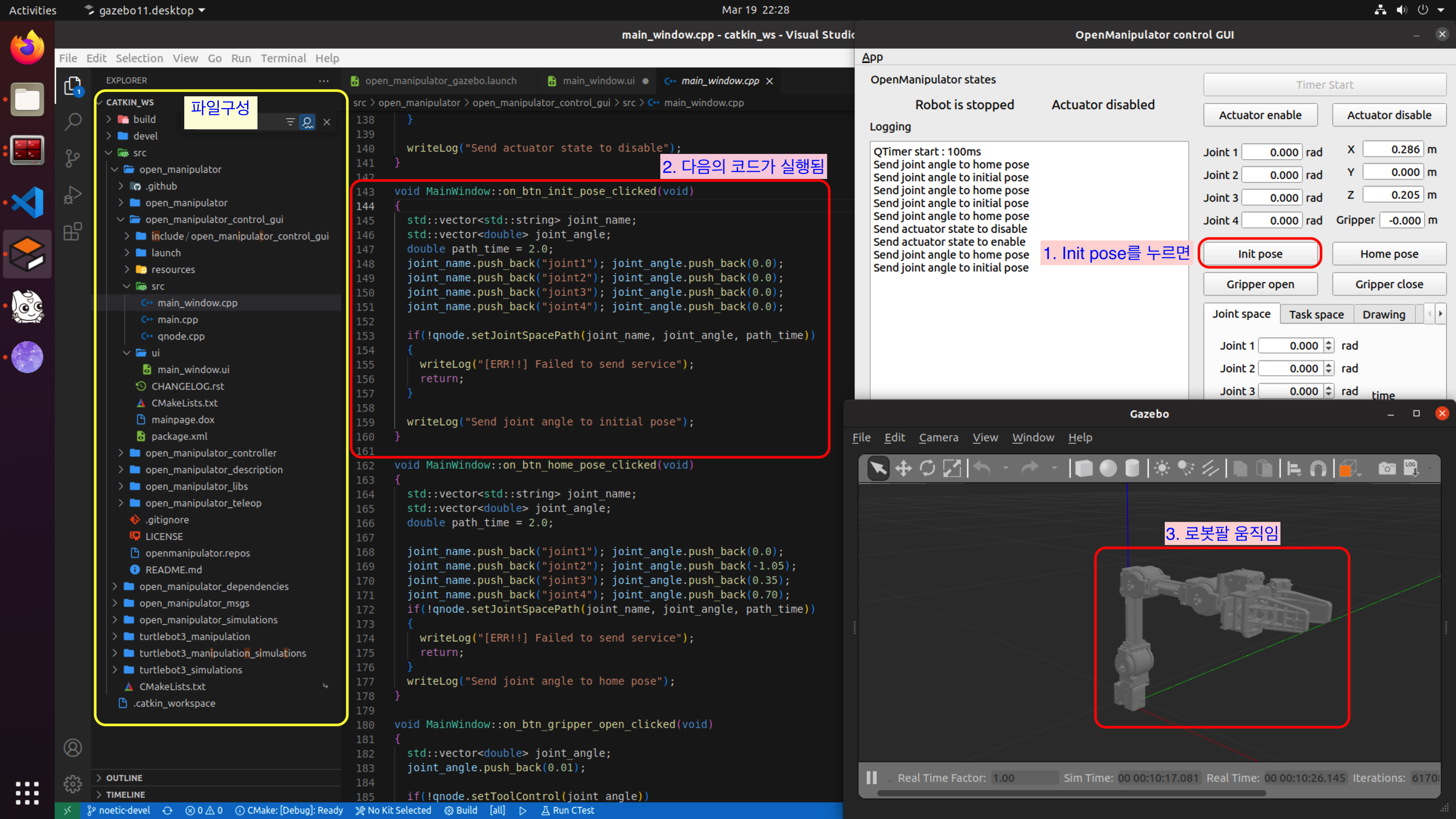Open the VS Code Explorer view

coord(72,86)
